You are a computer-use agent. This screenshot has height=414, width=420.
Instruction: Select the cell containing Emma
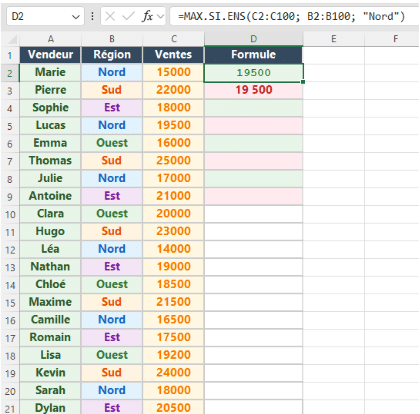[x=50, y=143]
